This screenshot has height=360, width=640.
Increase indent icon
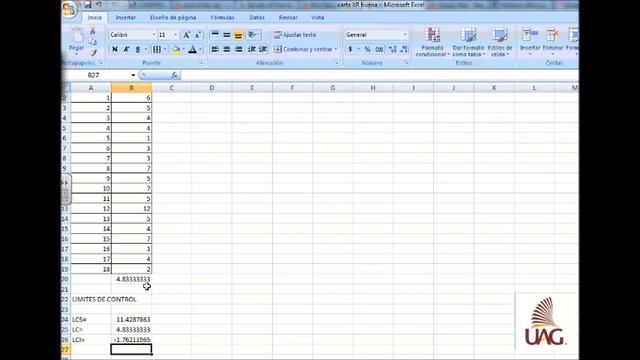[x=263, y=49]
